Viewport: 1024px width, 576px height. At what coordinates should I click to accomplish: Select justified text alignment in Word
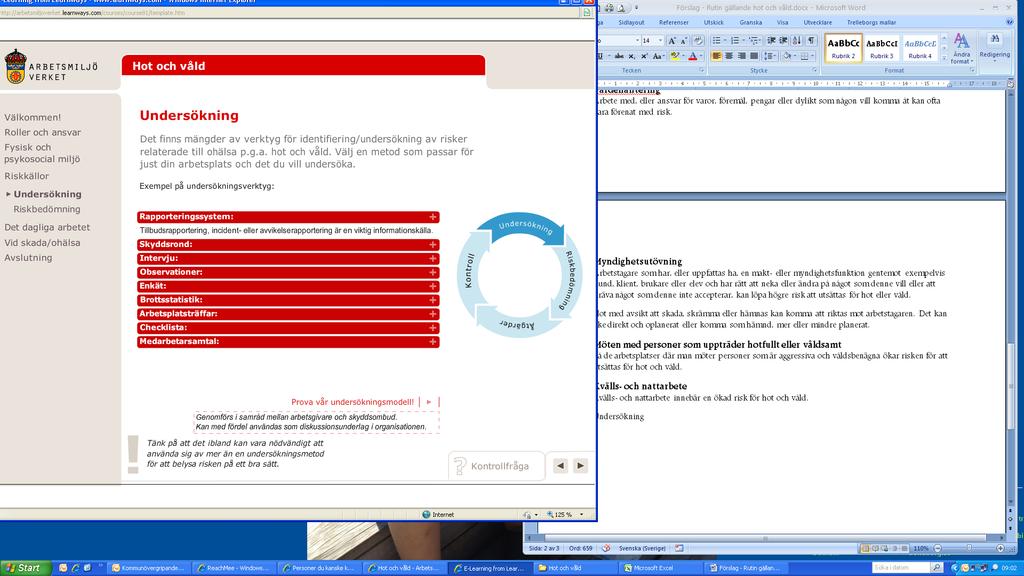click(x=754, y=56)
